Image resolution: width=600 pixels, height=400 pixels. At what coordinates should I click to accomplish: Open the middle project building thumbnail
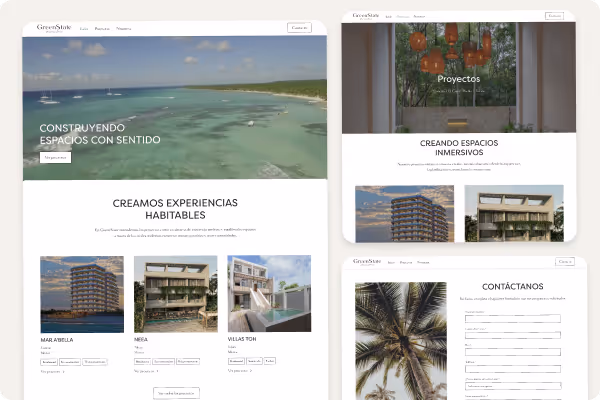click(176, 294)
